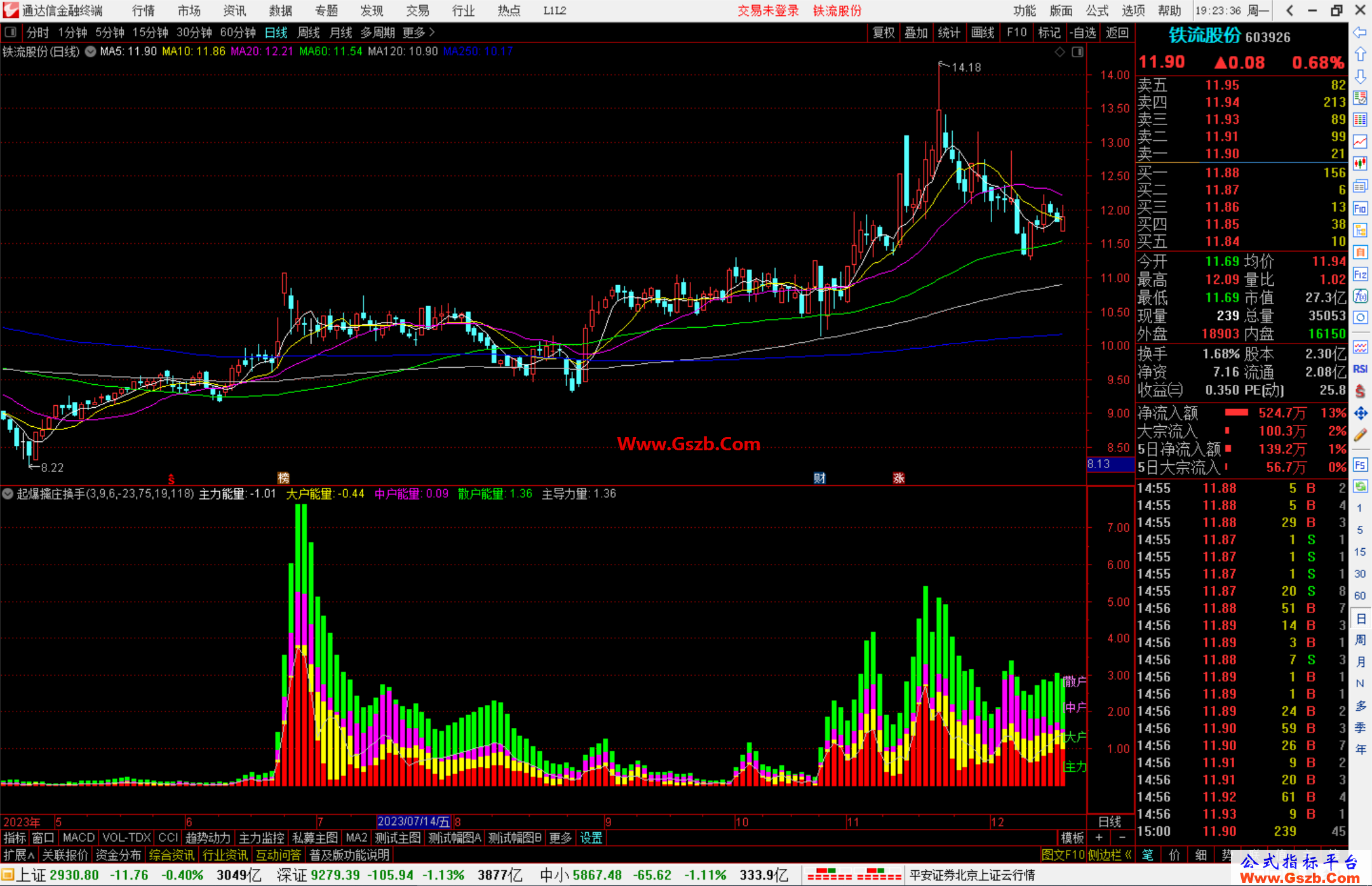Open the candlestick chart icon
The image size is (1372, 886).
1360,163
